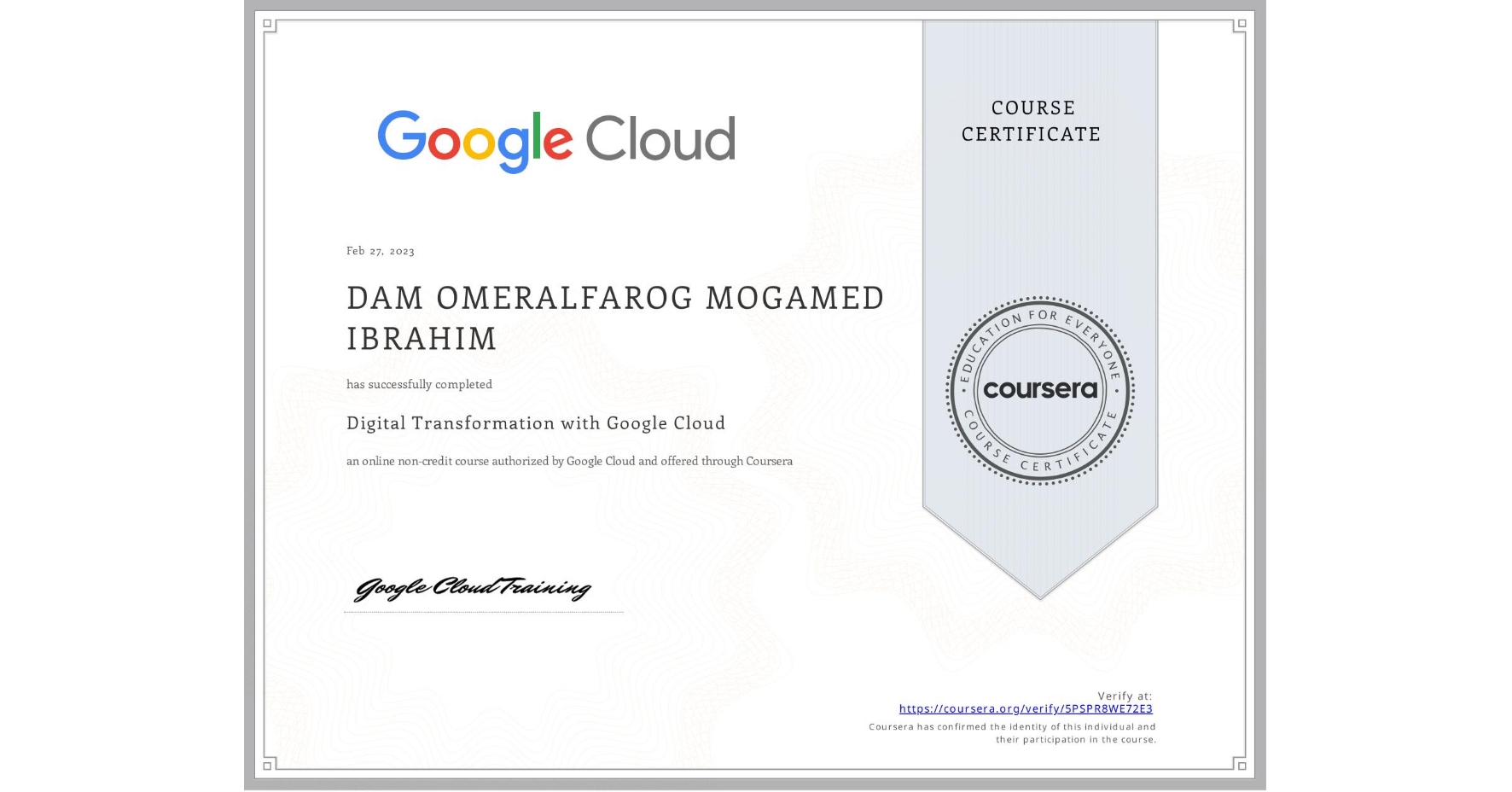Click the 'has successfully completed' text
This screenshot has height=792, width=1512.
point(419,385)
